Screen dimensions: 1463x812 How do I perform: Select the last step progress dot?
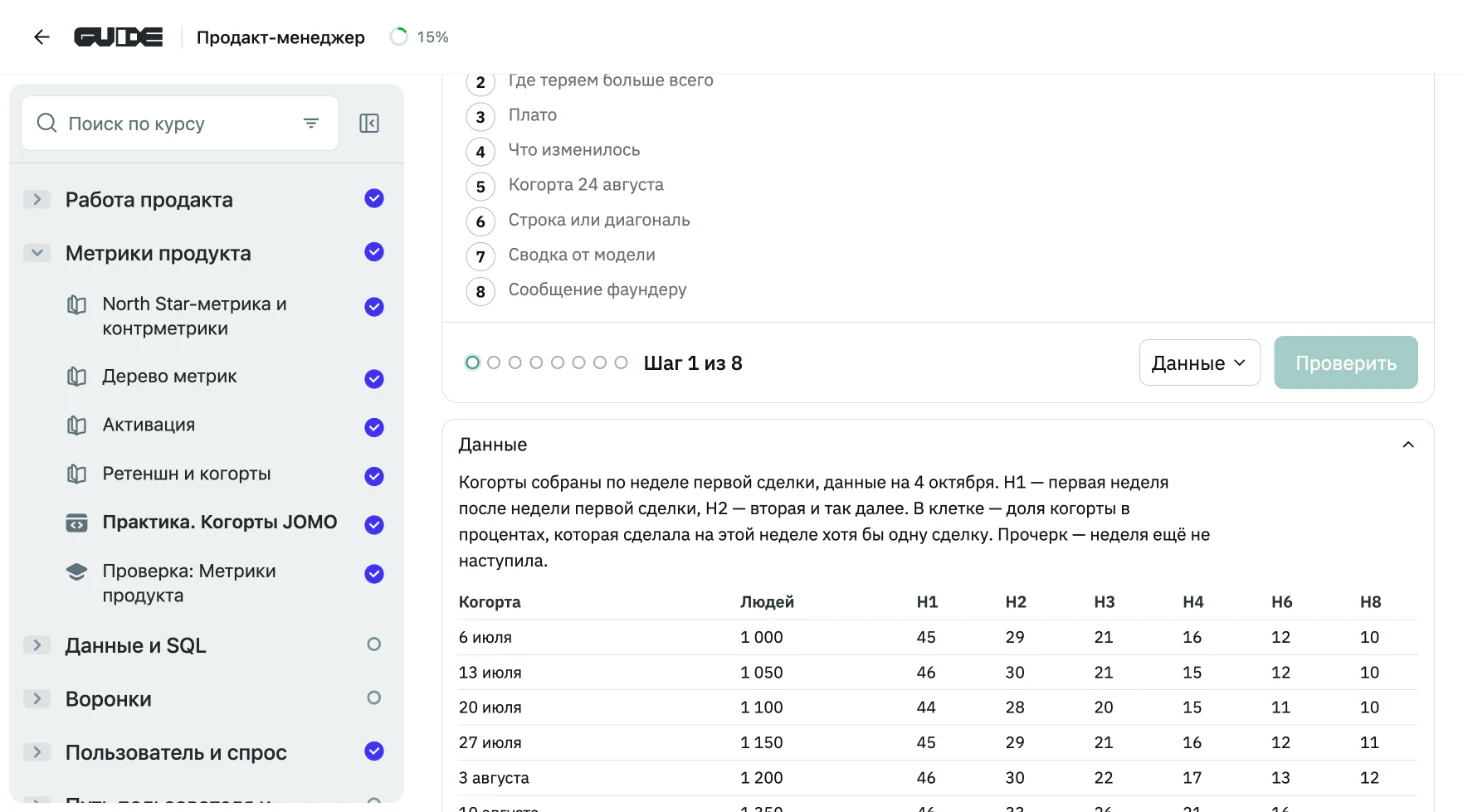pyautogui.click(x=621, y=363)
